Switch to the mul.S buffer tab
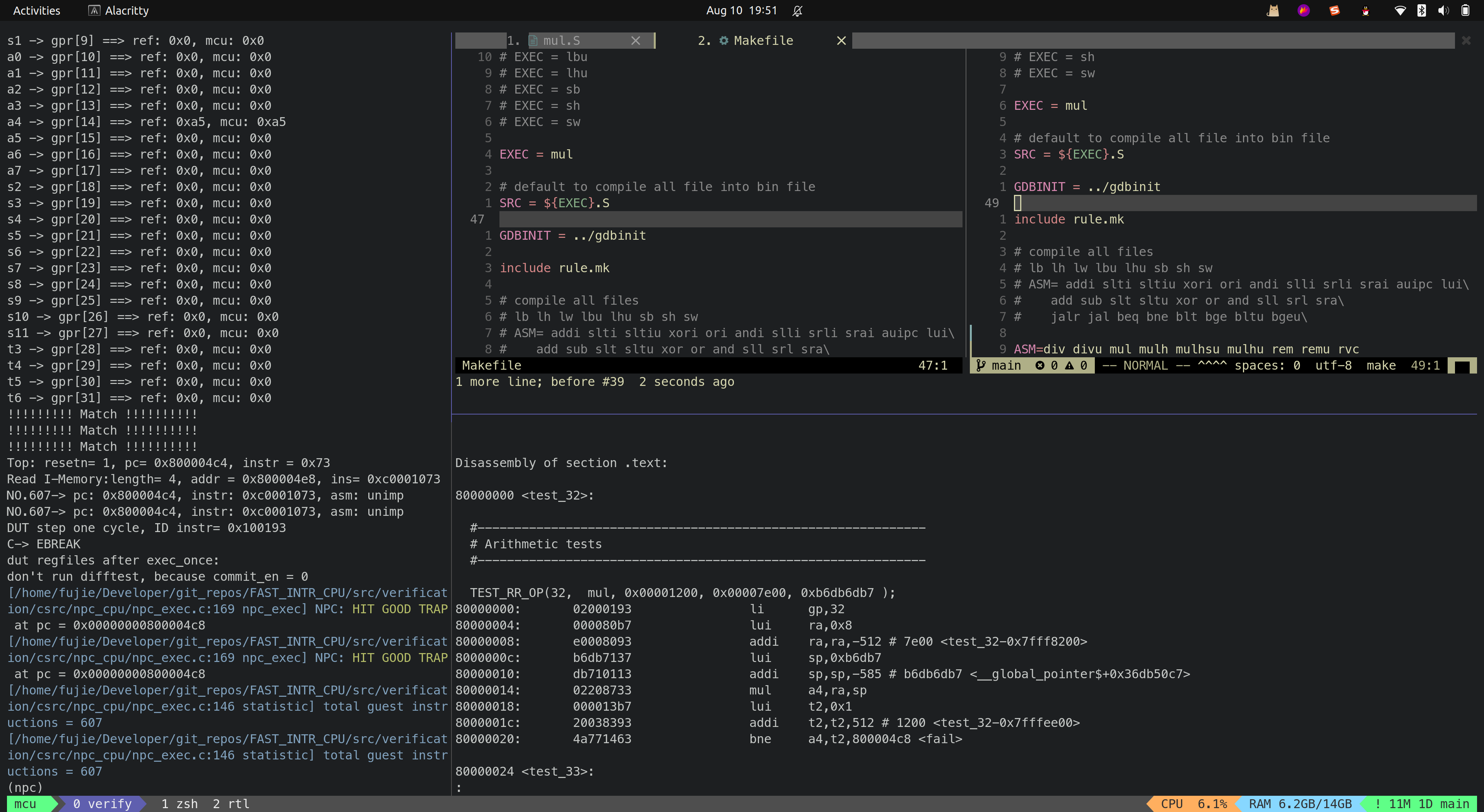Image resolution: width=1484 pixels, height=812 pixels. (x=562, y=40)
